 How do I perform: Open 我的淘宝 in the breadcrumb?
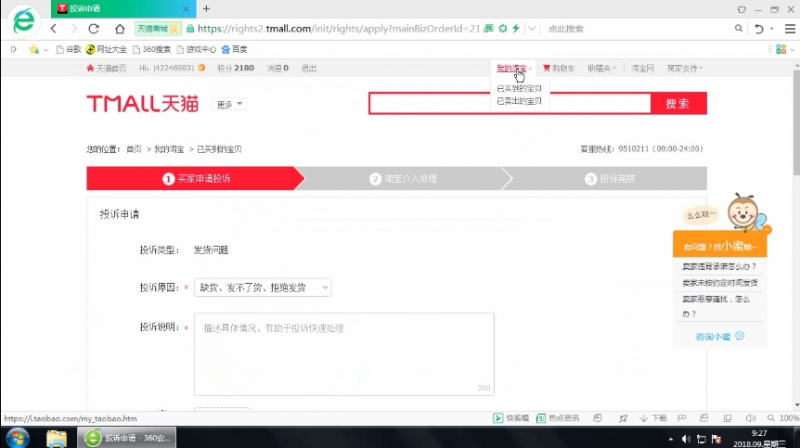click(169, 149)
